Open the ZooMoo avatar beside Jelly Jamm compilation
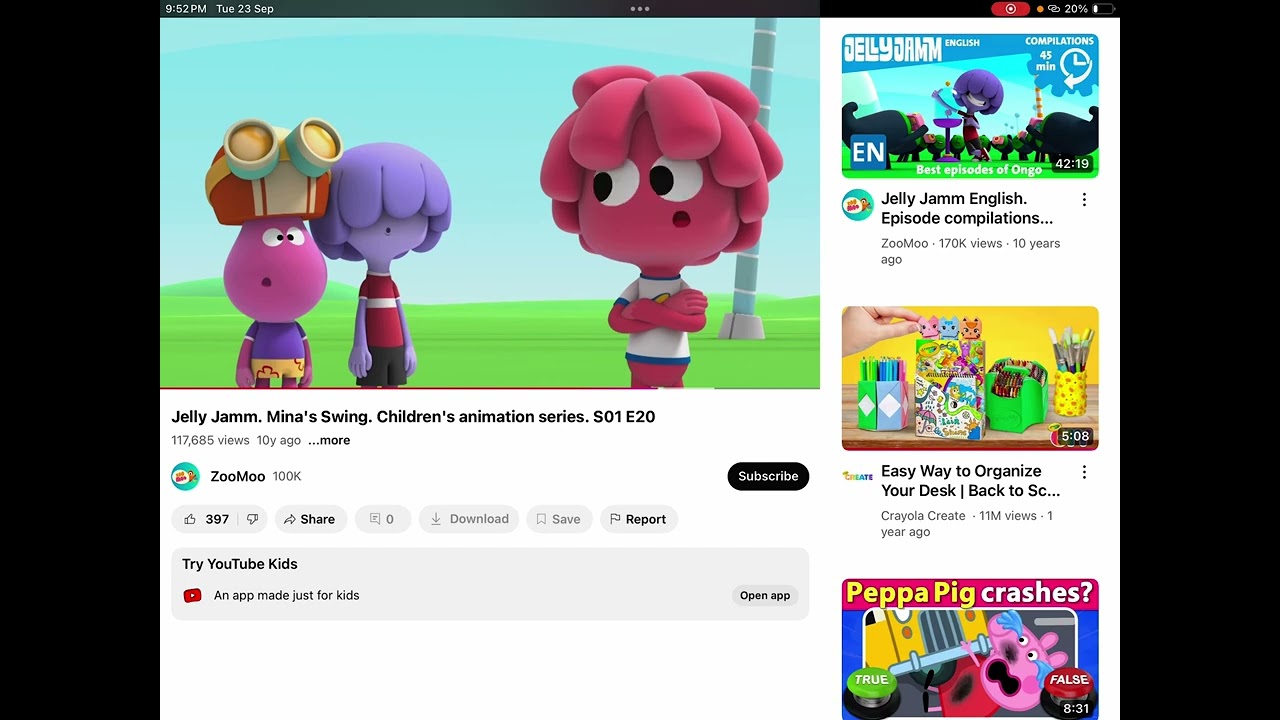 [x=857, y=205]
